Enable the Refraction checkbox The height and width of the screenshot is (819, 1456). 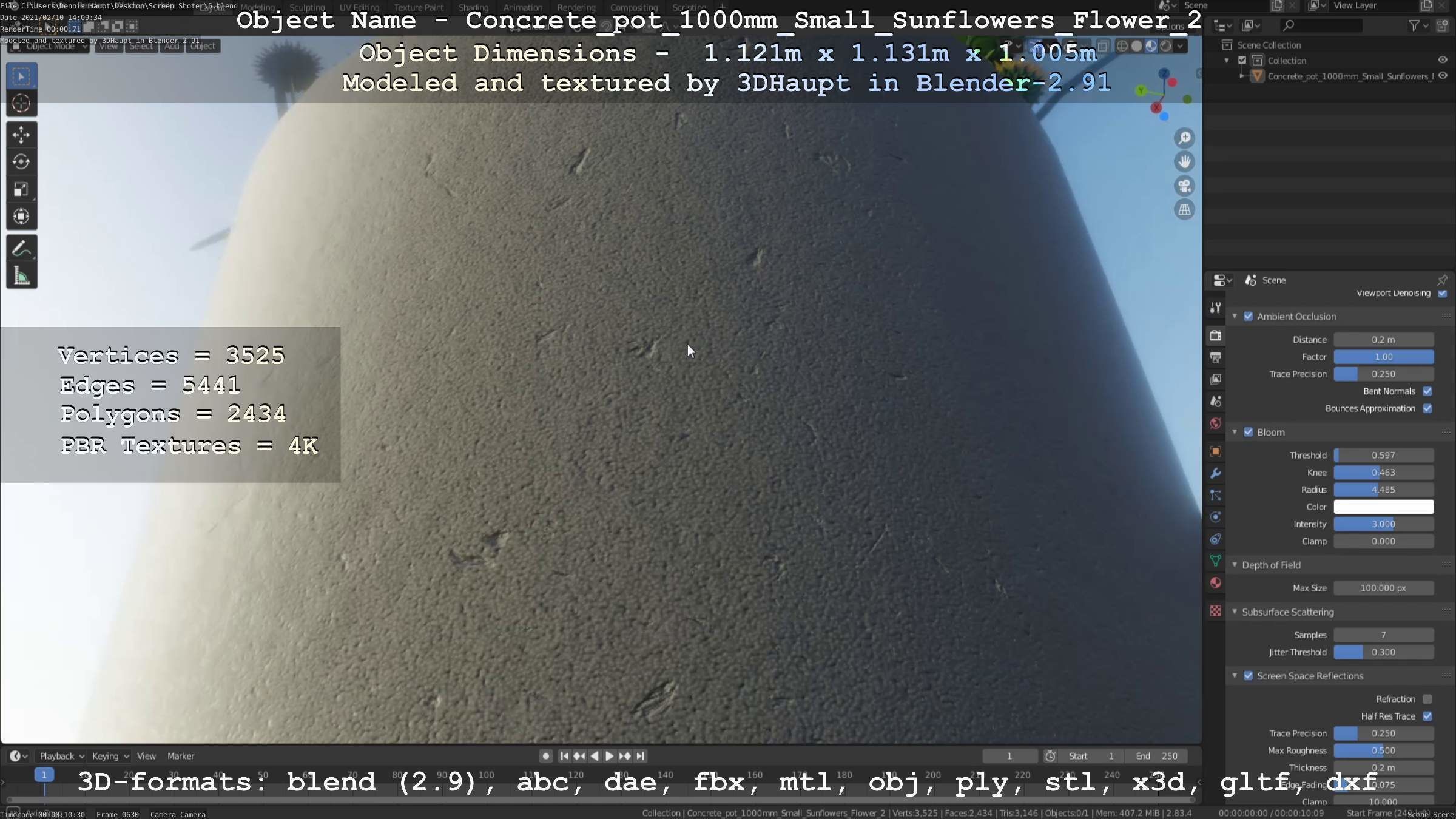[1427, 699]
